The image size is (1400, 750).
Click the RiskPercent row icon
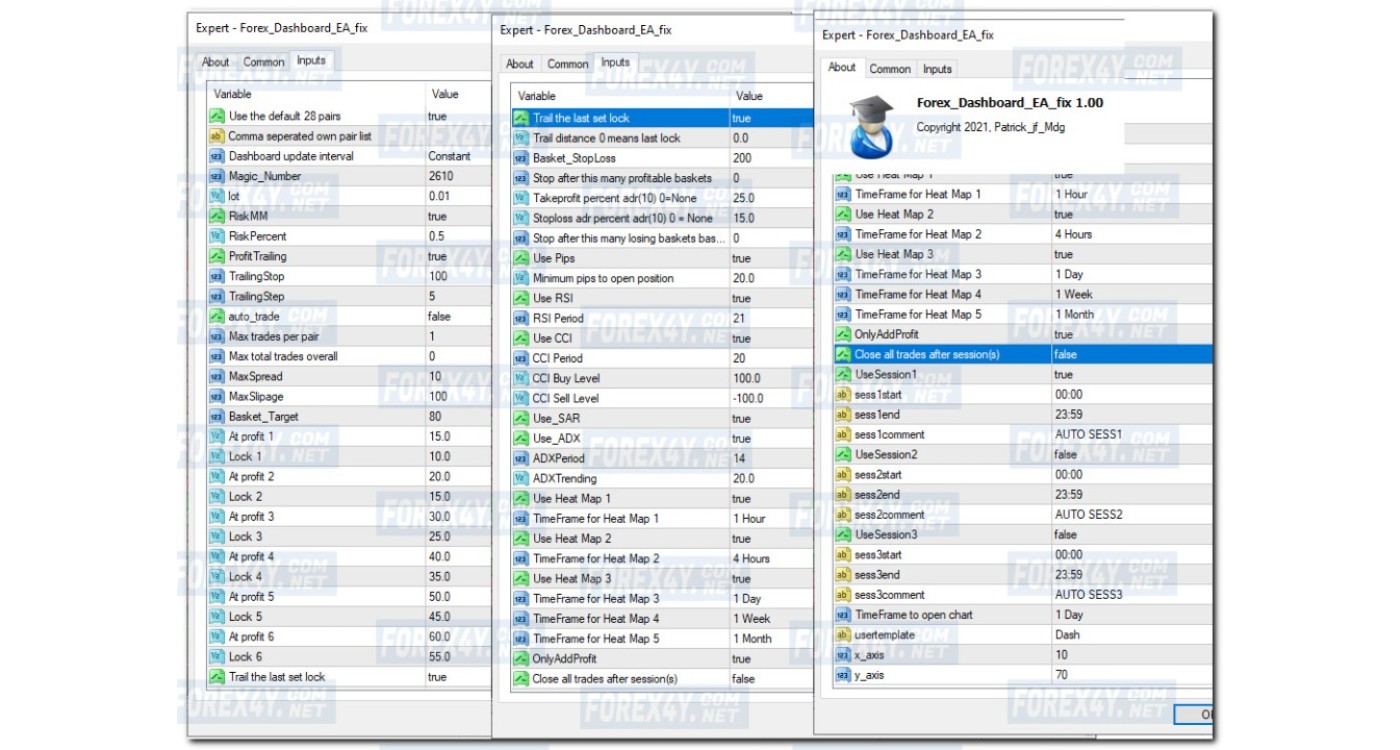point(216,236)
